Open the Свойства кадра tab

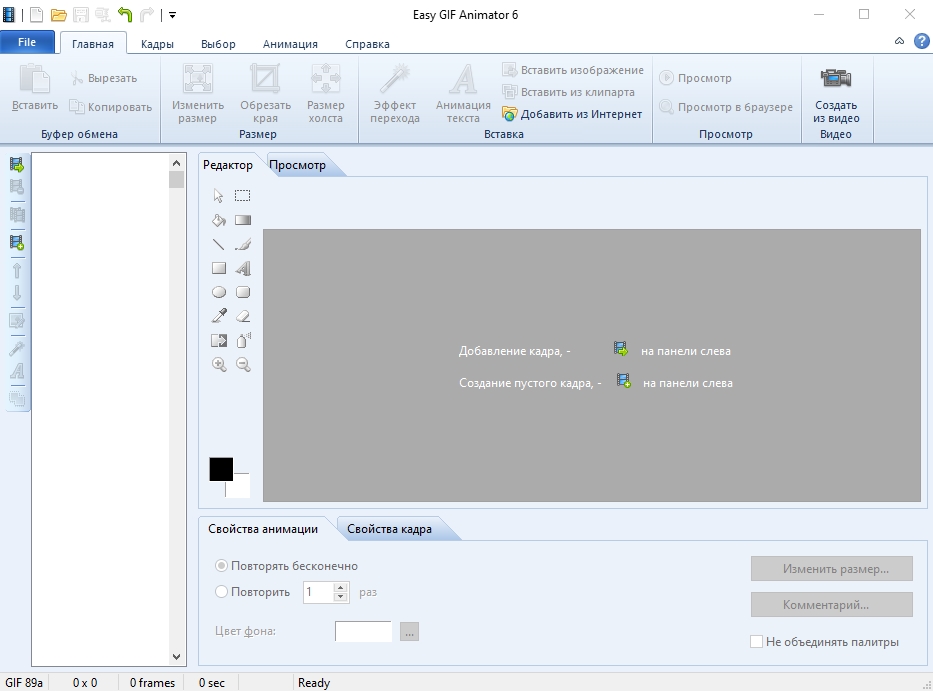click(x=389, y=529)
